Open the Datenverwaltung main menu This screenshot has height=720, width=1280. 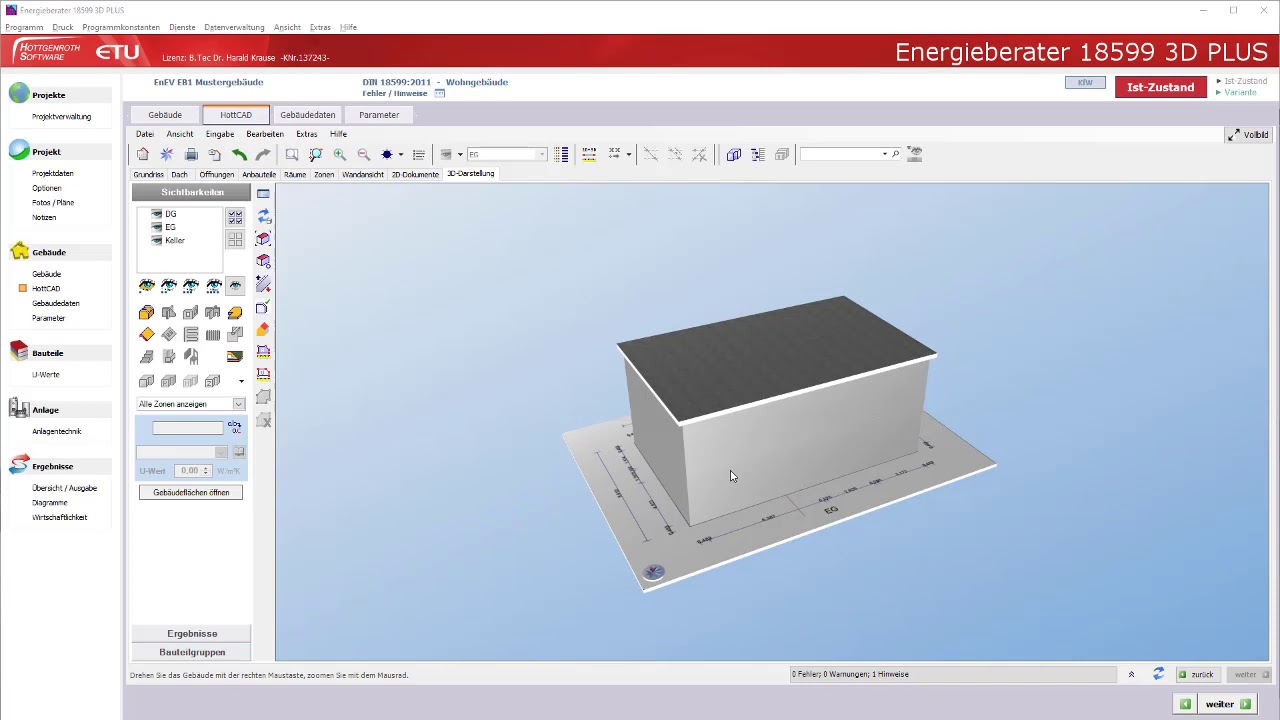point(234,27)
